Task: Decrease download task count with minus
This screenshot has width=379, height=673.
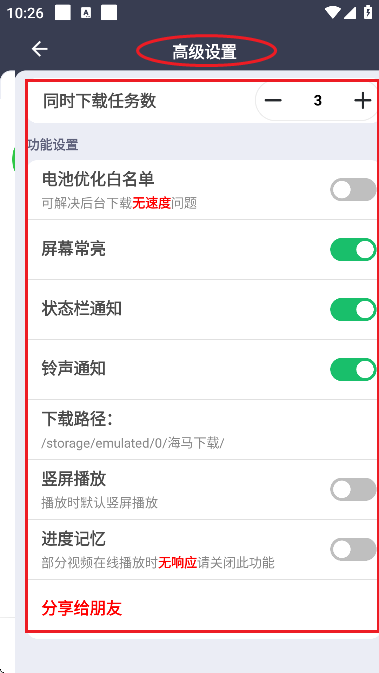Action: (273, 101)
